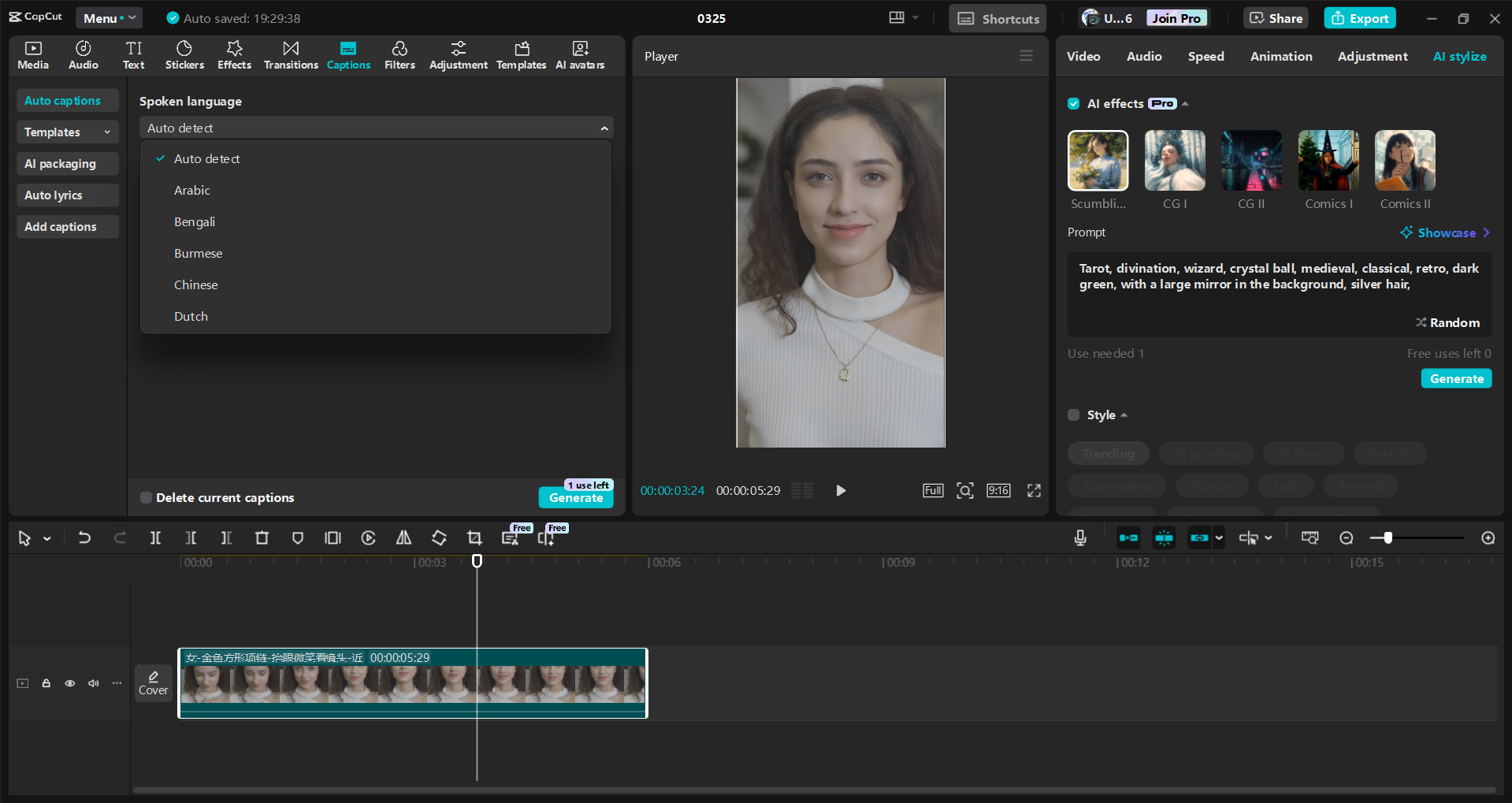Enable the Delete current captions checkbox
This screenshot has width=1512, height=803.
point(146,497)
